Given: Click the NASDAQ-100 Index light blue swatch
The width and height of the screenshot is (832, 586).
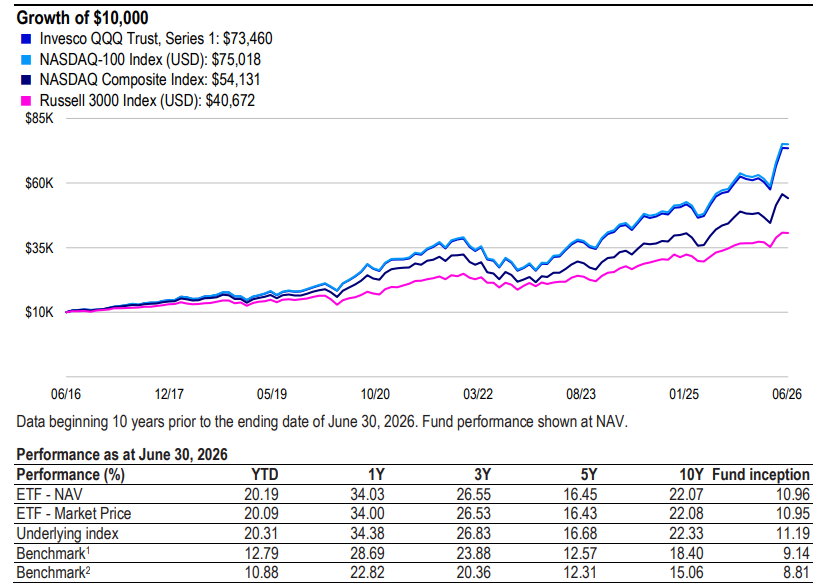Looking at the screenshot, I should pyautogui.click(x=25, y=60).
